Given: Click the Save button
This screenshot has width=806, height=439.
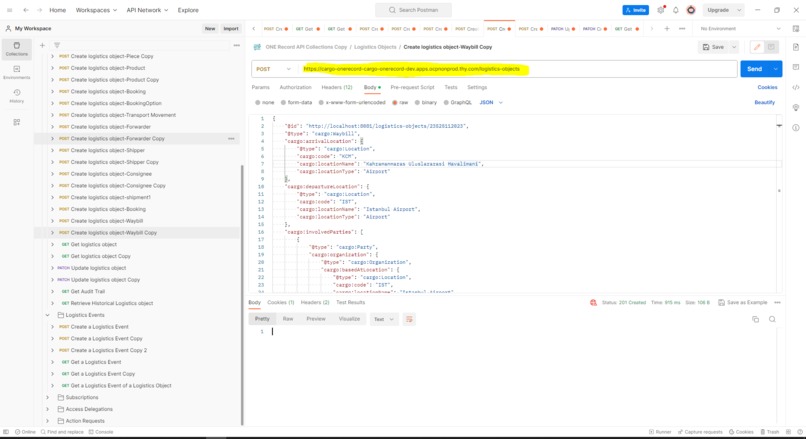Looking at the screenshot, I should click(x=713, y=47).
